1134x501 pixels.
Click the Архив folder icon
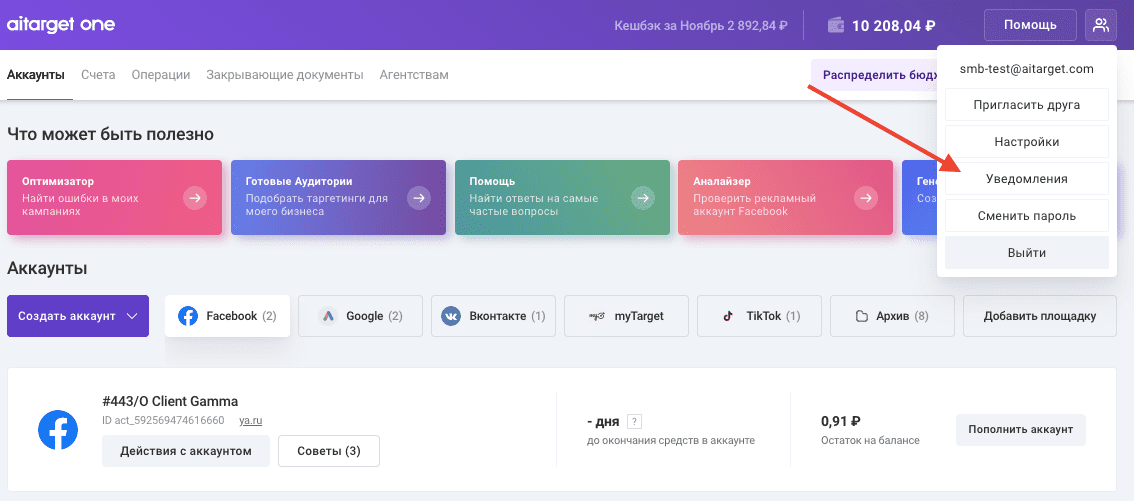pyautogui.click(x=861, y=316)
